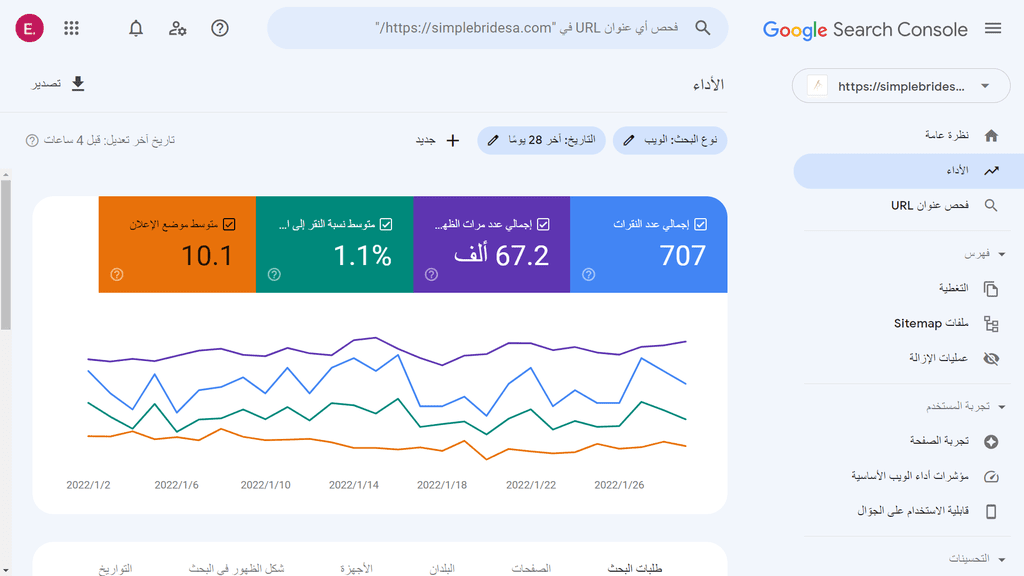Click help icon on total impressions card

[431, 274]
